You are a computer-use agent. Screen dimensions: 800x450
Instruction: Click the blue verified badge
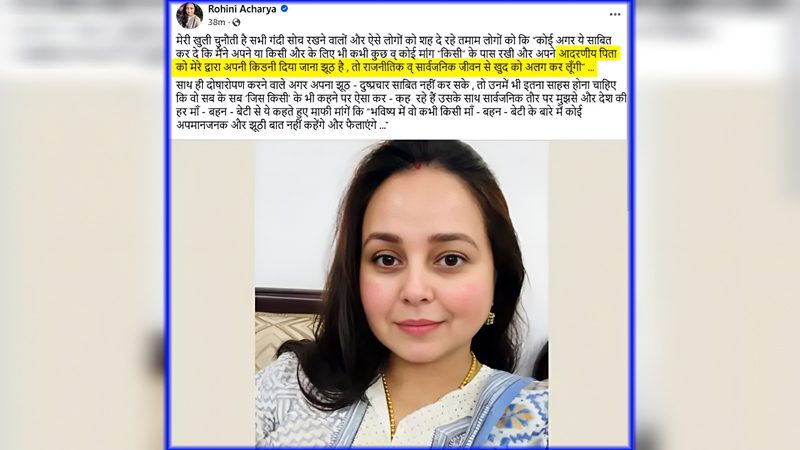tap(285, 9)
